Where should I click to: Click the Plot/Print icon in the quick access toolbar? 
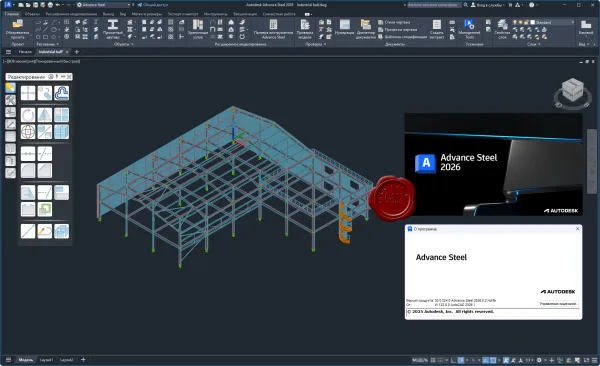pyautogui.click(x=50, y=5)
